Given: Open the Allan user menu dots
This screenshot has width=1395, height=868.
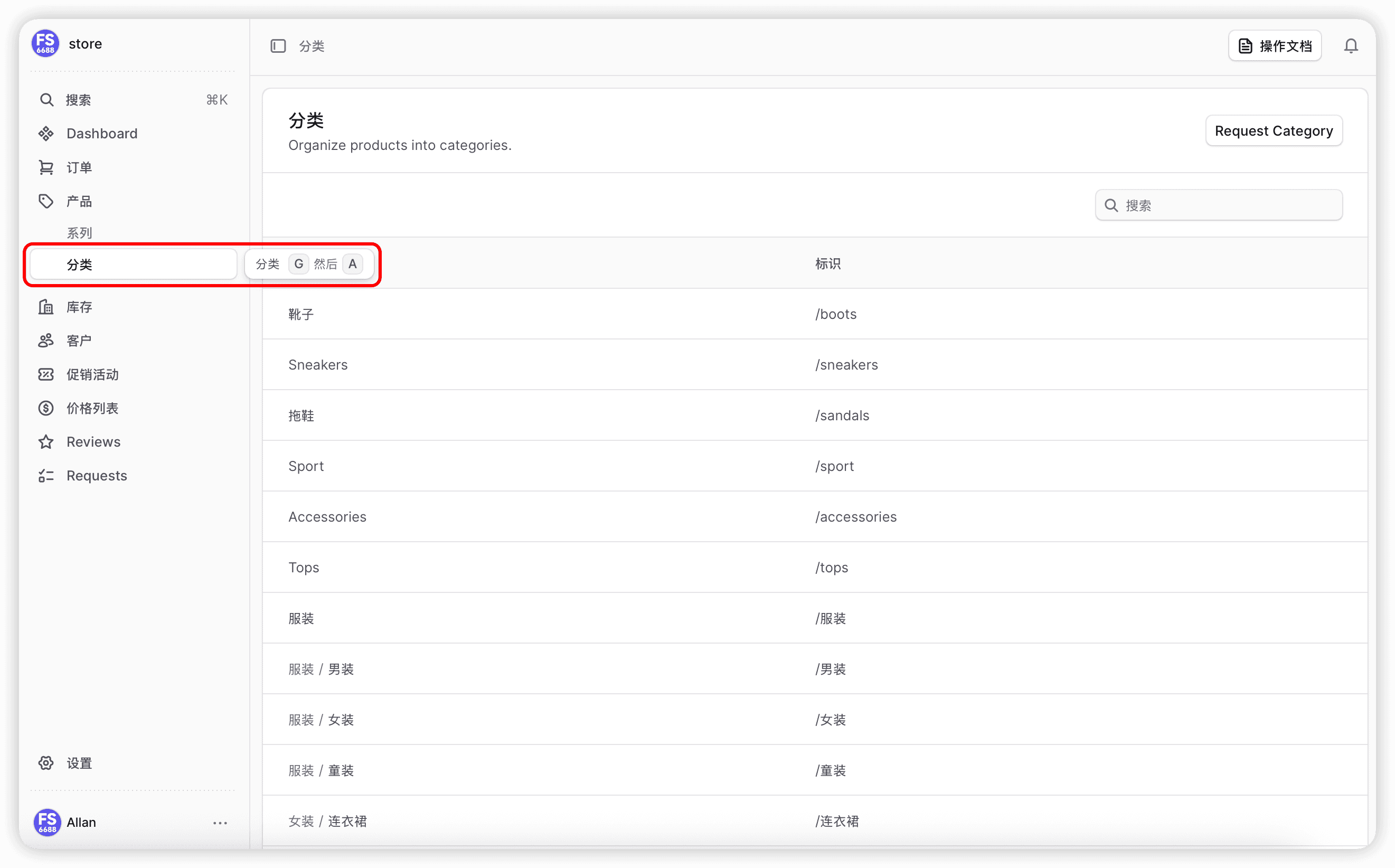Looking at the screenshot, I should [220, 823].
